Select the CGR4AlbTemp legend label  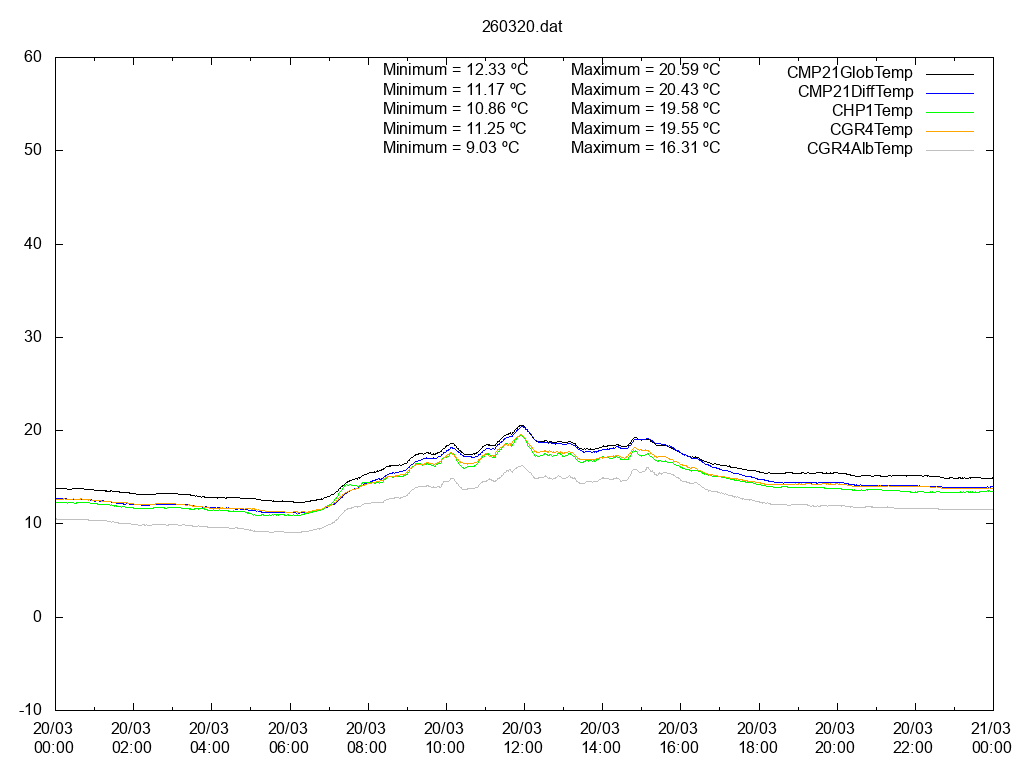[x=859, y=149]
